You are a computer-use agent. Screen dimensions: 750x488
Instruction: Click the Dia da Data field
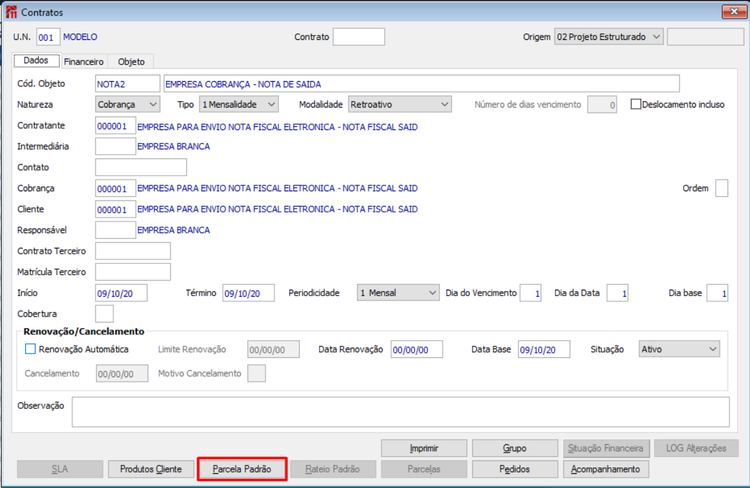pos(617,293)
